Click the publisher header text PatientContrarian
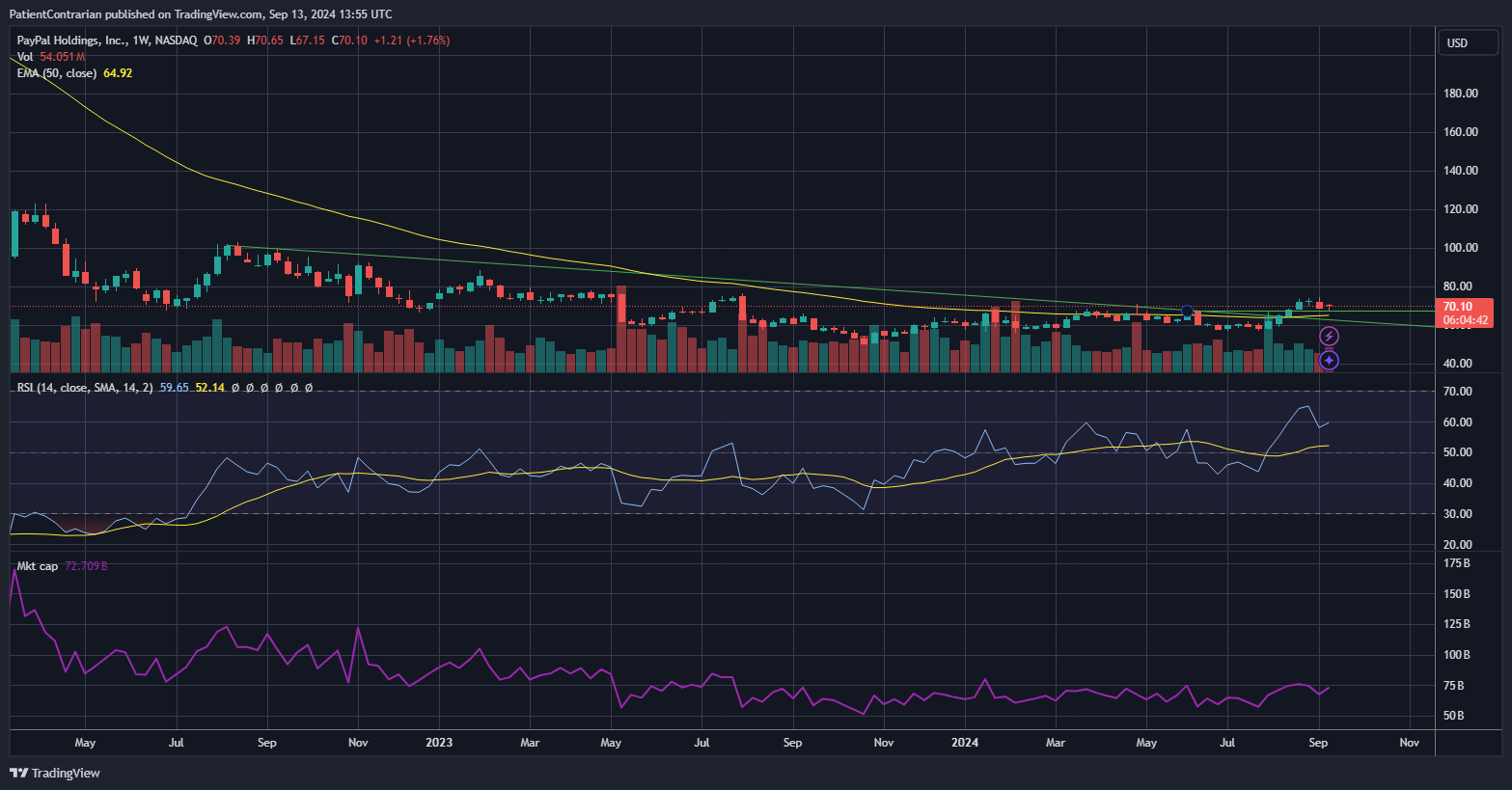 (x=55, y=14)
